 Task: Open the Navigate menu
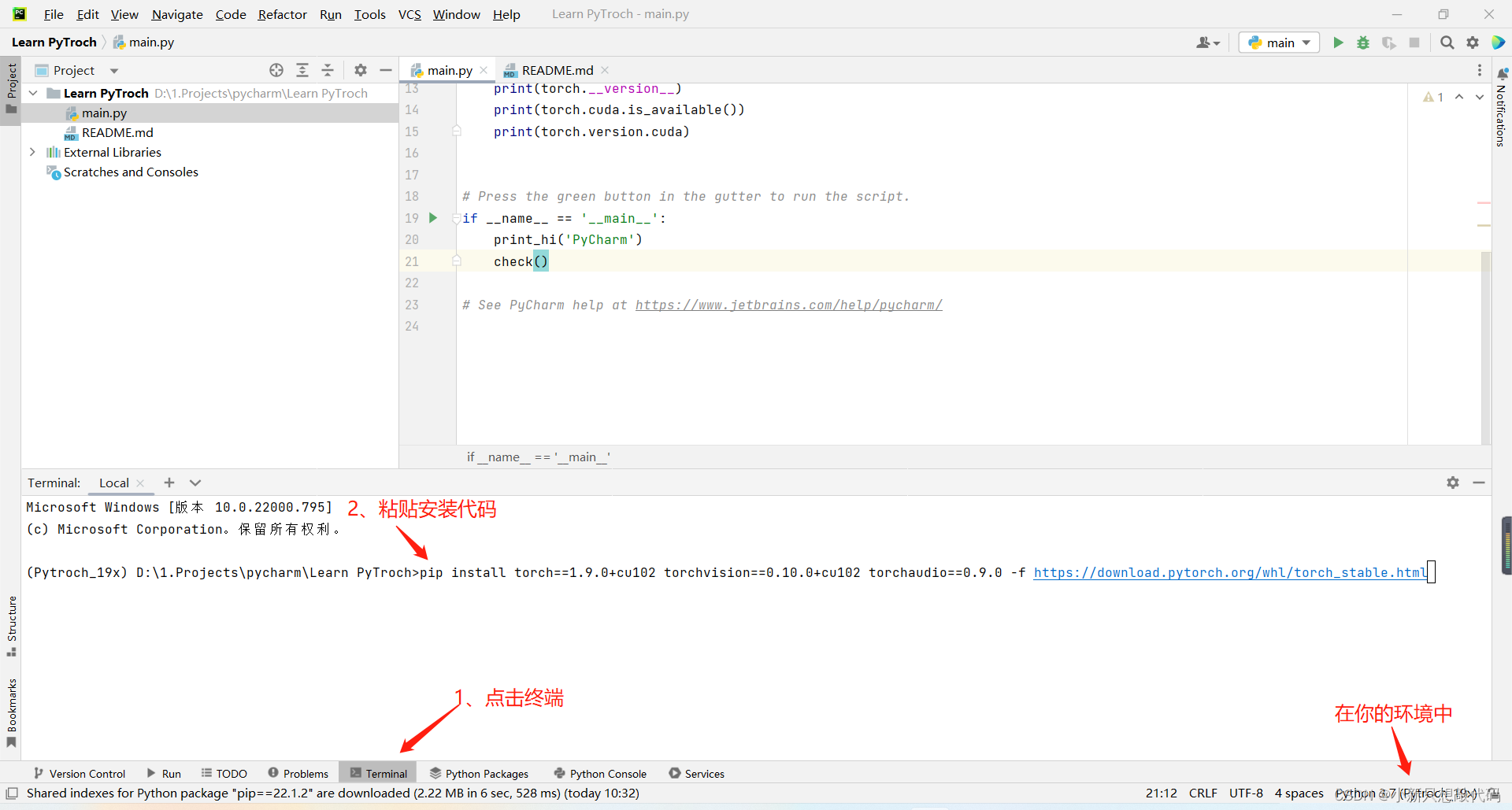(177, 14)
